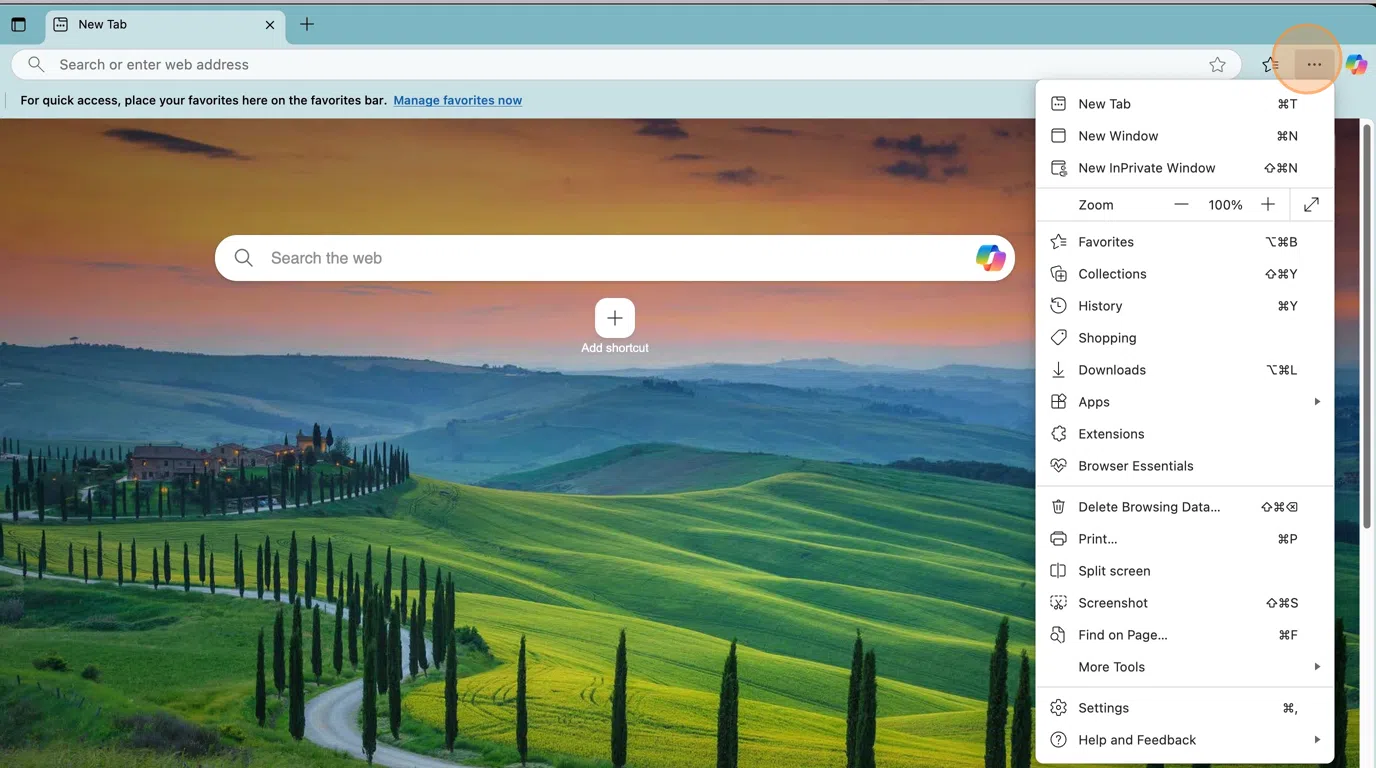Open Copilot from the browser toolbar
The image size is (1376, 768).
point(1356,65)
